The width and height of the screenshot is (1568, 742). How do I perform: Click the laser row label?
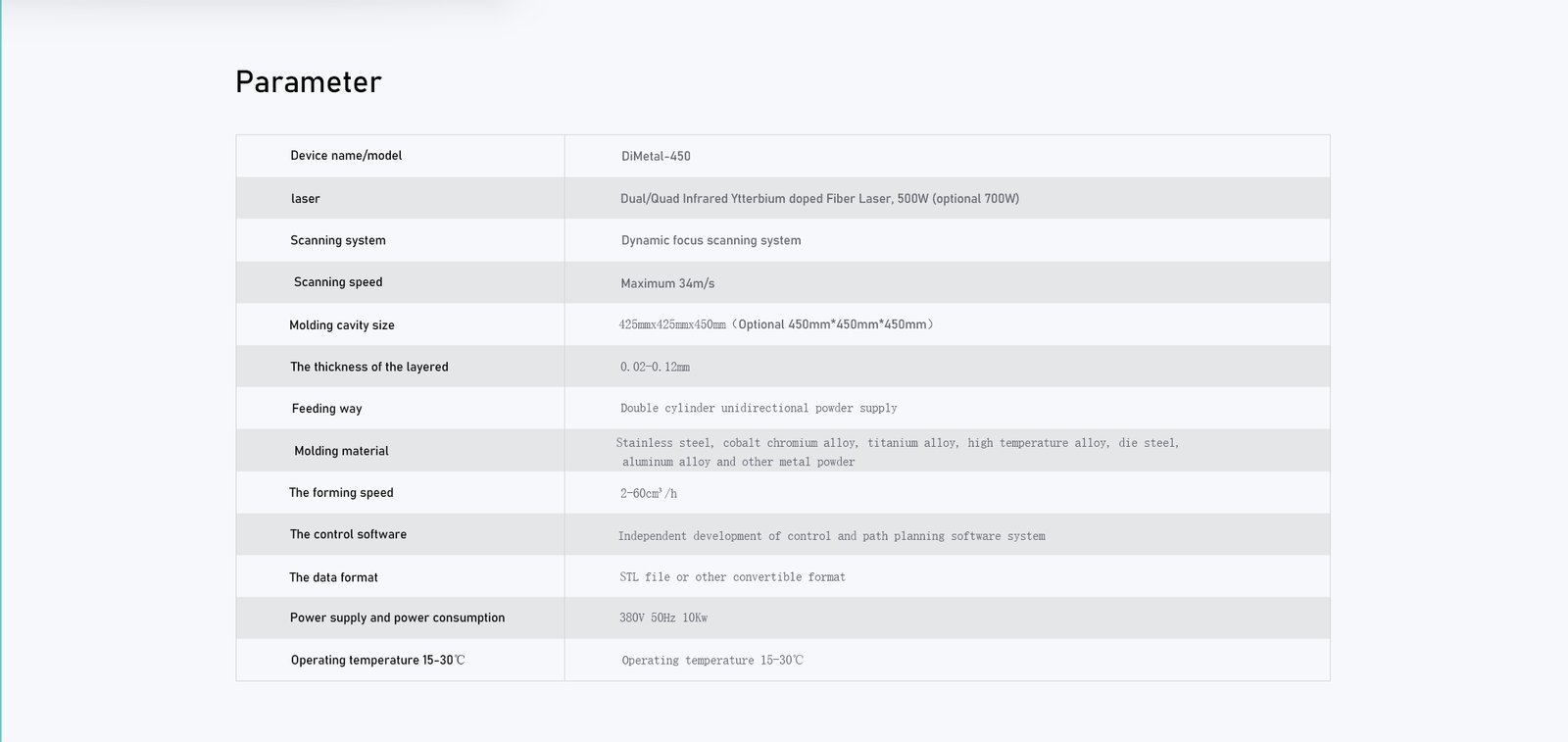305,199
